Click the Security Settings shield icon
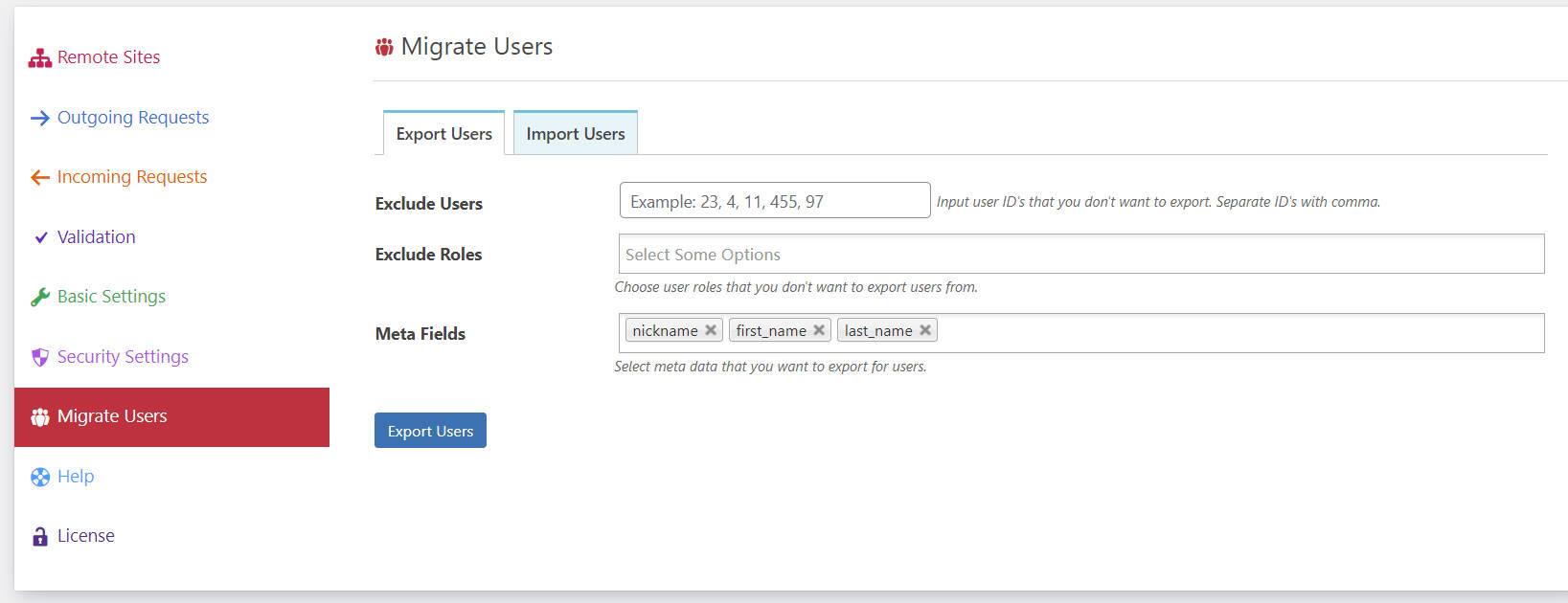Screen dimensions: 1568x603 (39, 357)
